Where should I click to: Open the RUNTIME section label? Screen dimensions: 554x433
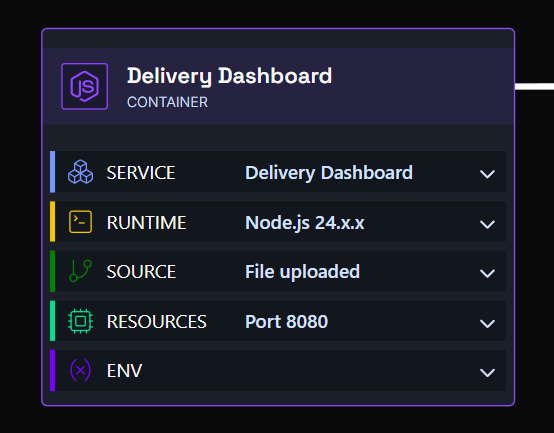(146, 223)
